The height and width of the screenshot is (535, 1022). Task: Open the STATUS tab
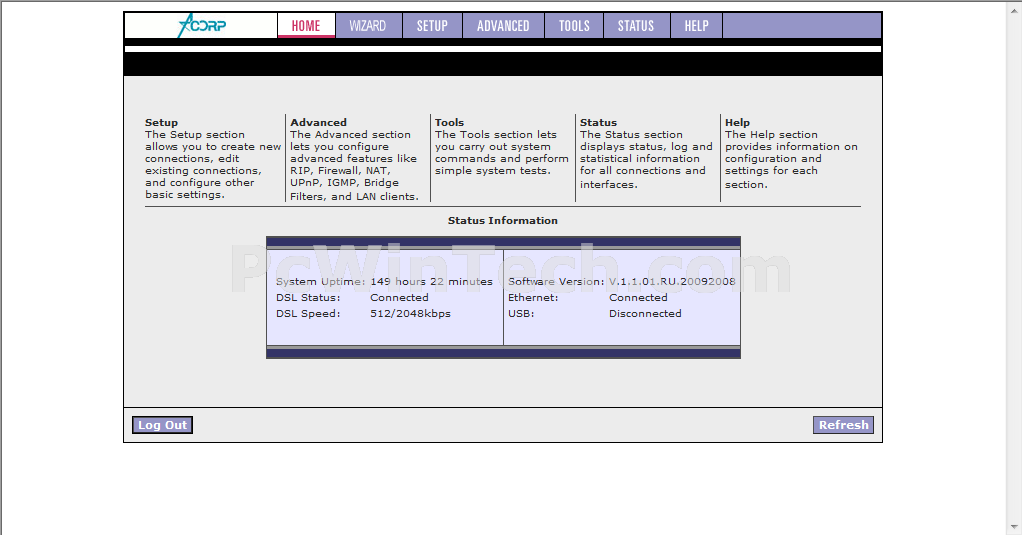tap(636, 25)
